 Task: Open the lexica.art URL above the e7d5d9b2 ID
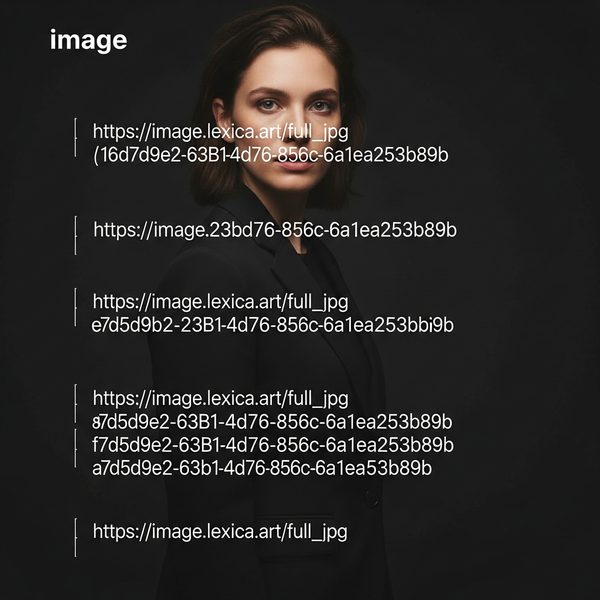(x=220, y=302)
